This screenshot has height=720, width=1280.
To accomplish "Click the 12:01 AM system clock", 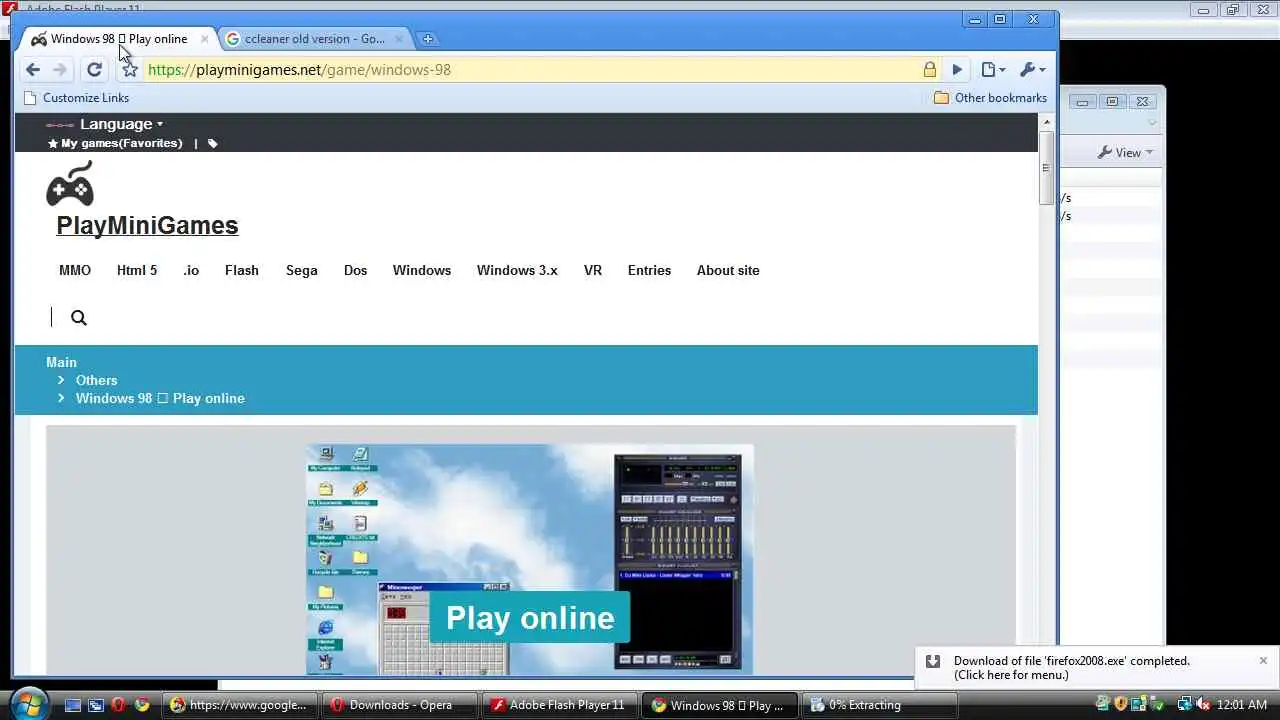I will (1243, 705).
